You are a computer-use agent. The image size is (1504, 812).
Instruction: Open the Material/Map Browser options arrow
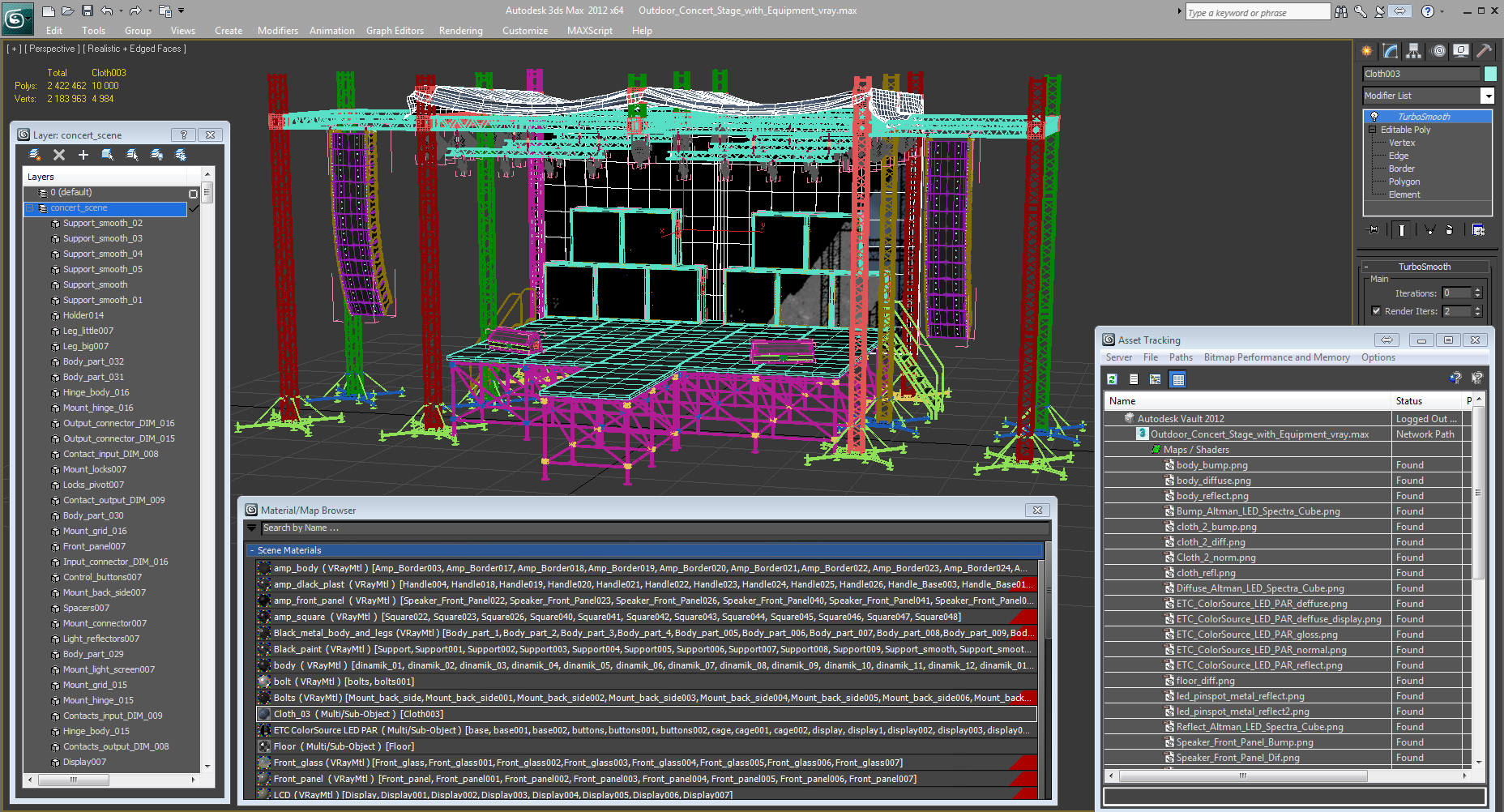252,528
